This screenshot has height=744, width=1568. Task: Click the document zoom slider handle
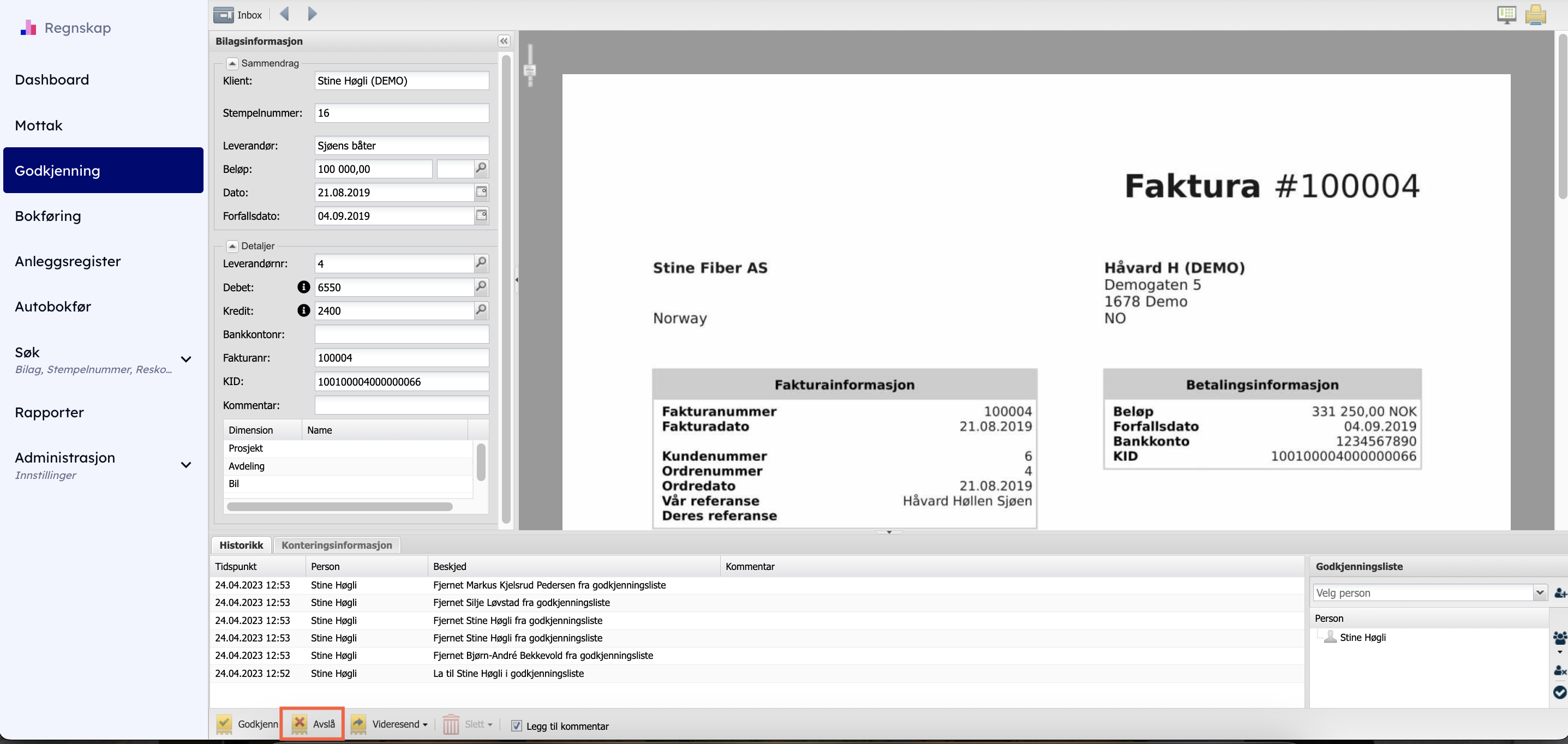[x=530, y=70]
